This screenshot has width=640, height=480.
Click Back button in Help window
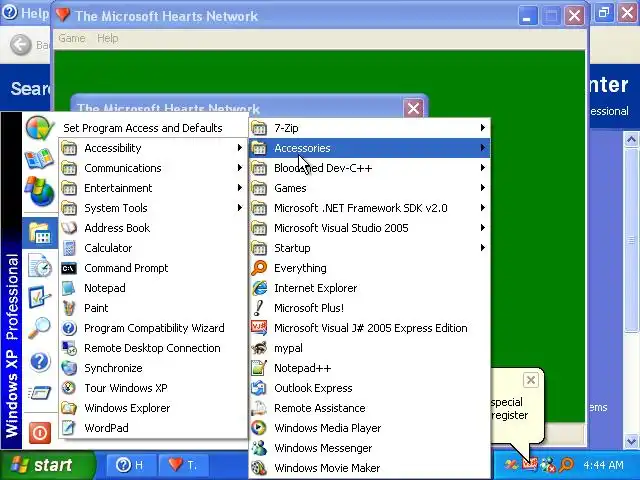click(29, 44)
